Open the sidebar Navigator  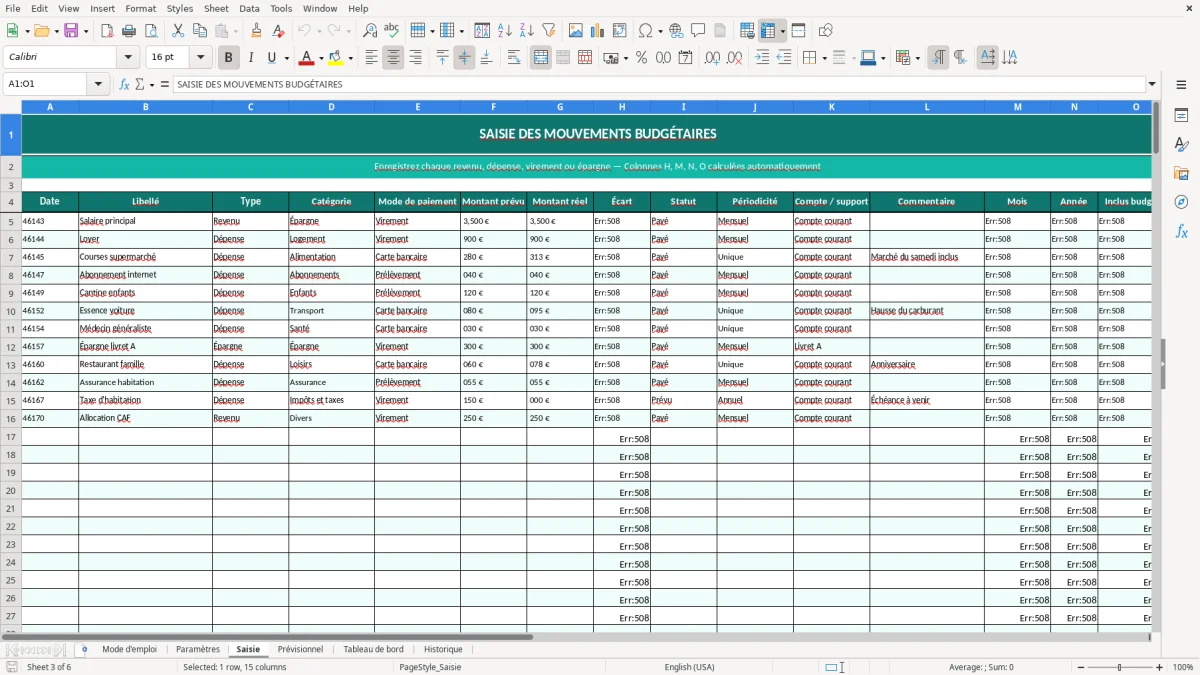pyautogui.click(x=1181, y=202)
